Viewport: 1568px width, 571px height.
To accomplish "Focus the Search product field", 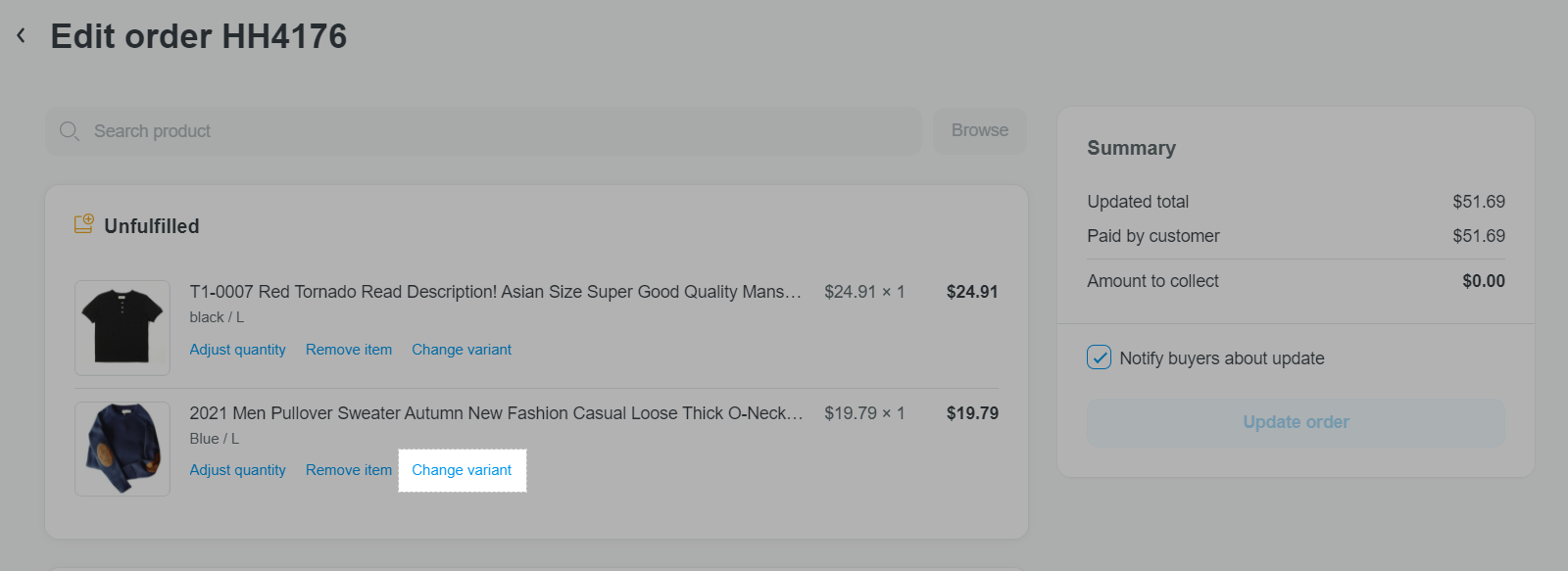I will [x=490, y=131].
